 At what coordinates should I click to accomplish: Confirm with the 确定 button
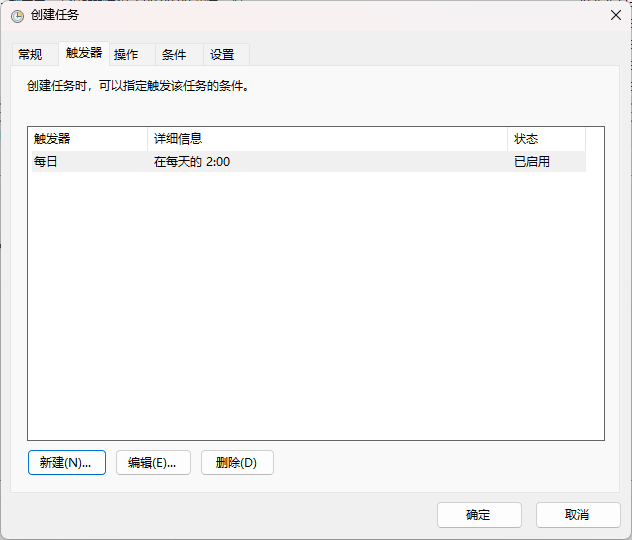click(479, 515)
